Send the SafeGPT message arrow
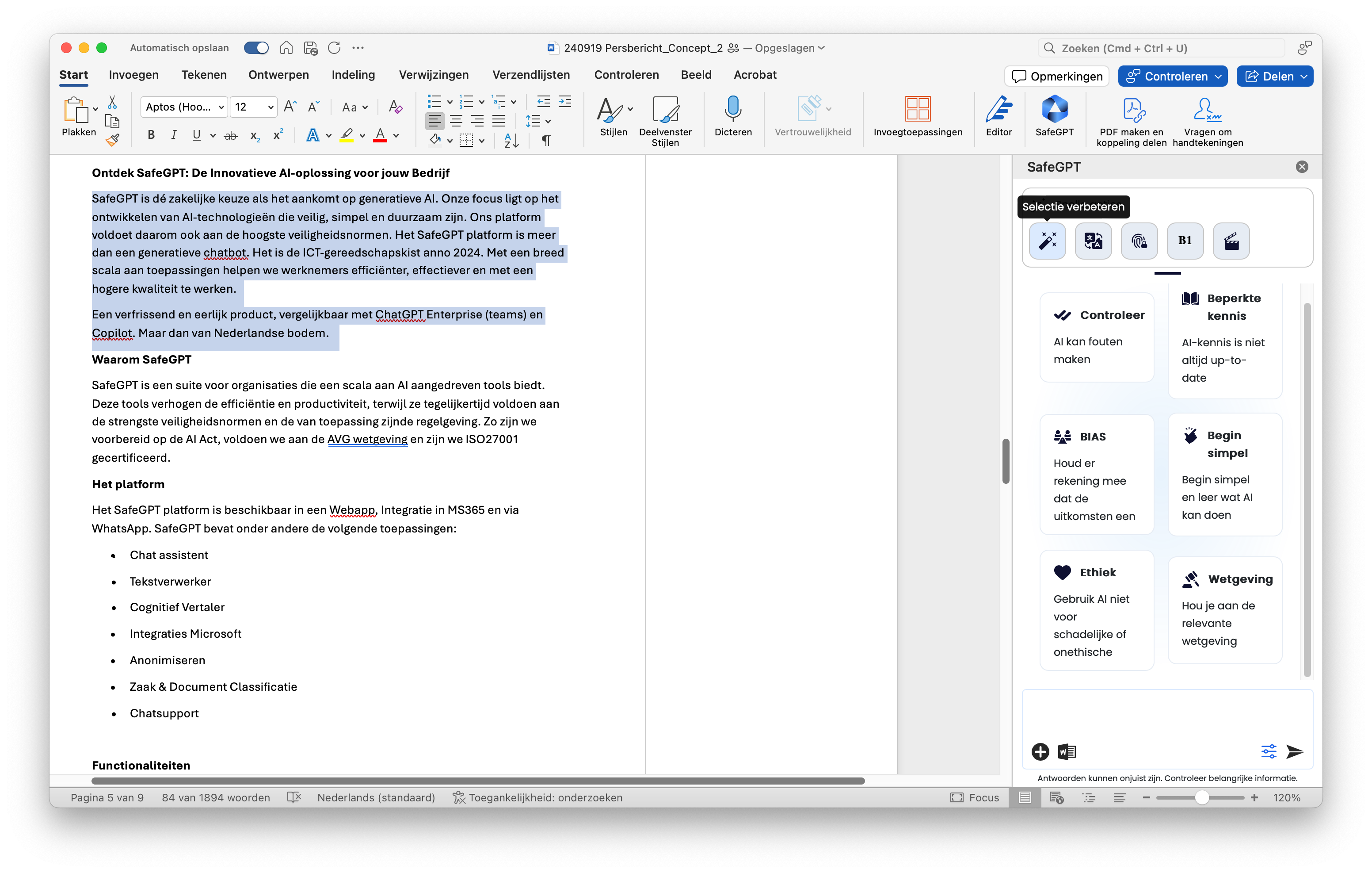The image size is (1372, 873). [1295, 751]
